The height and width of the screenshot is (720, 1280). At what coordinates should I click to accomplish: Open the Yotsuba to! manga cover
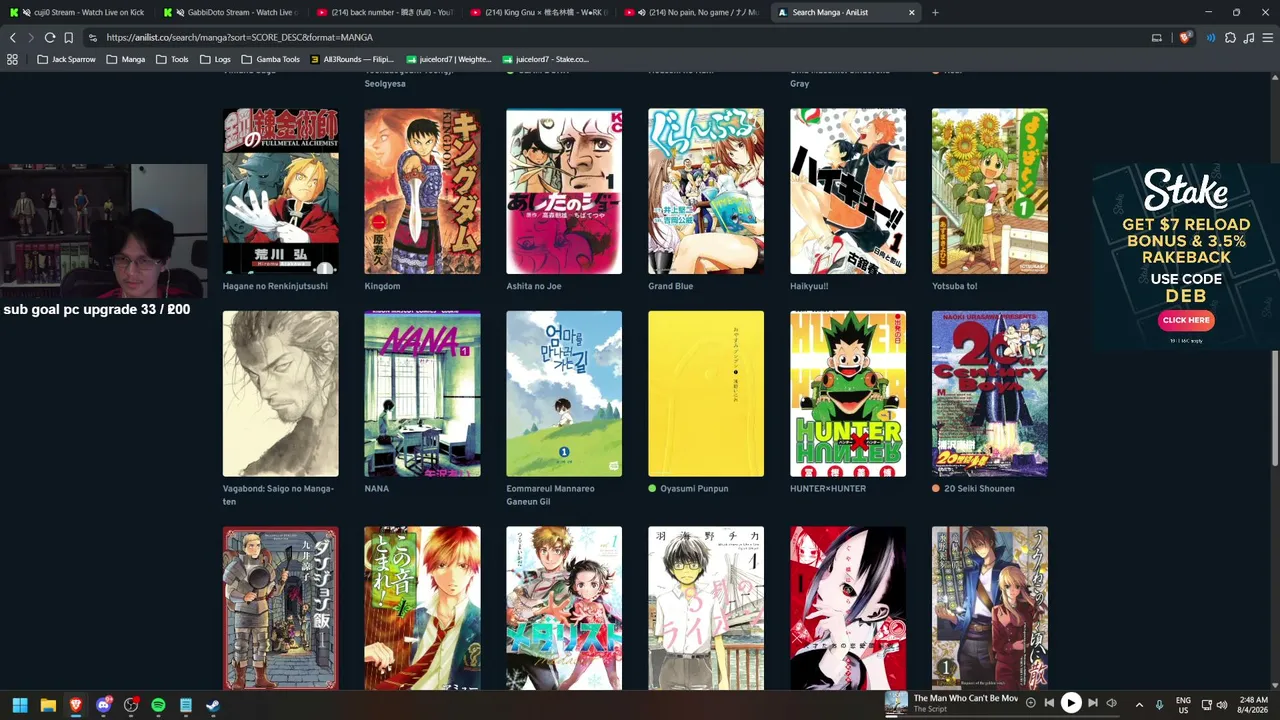click(x=990, y=191)
